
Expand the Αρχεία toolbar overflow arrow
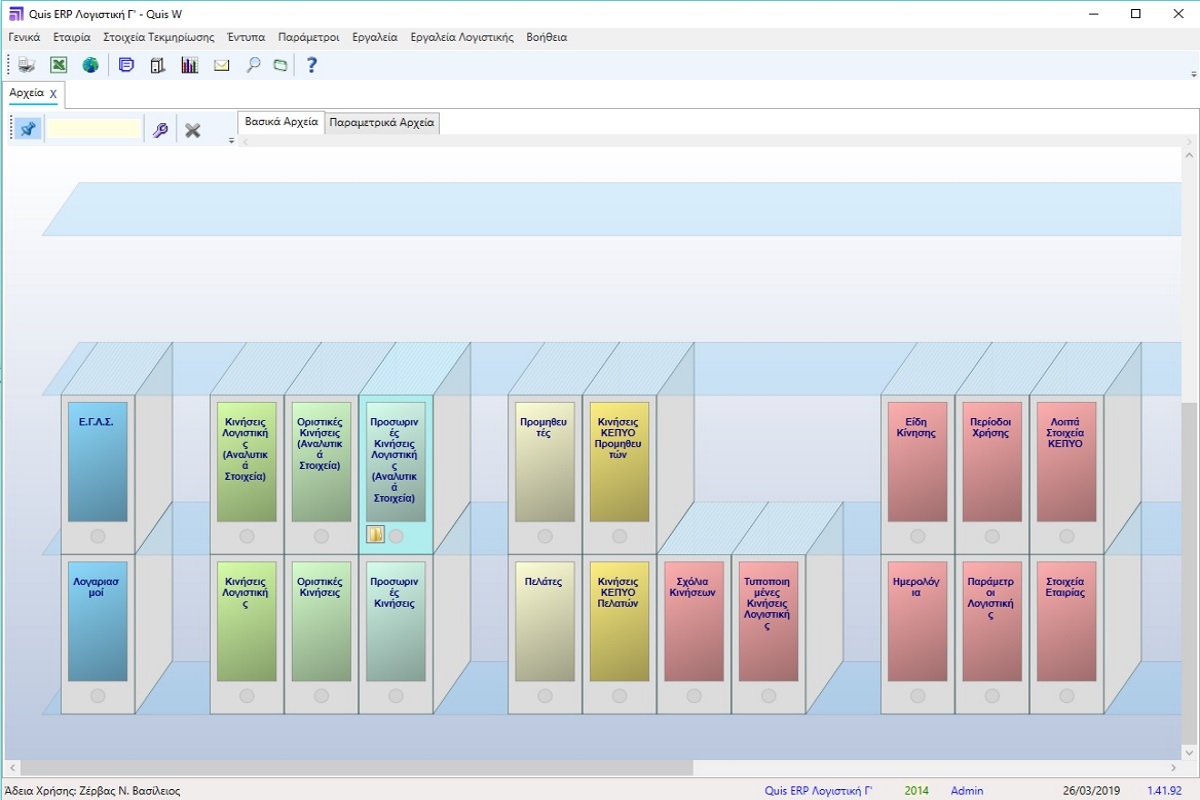[x=232, y=141]
